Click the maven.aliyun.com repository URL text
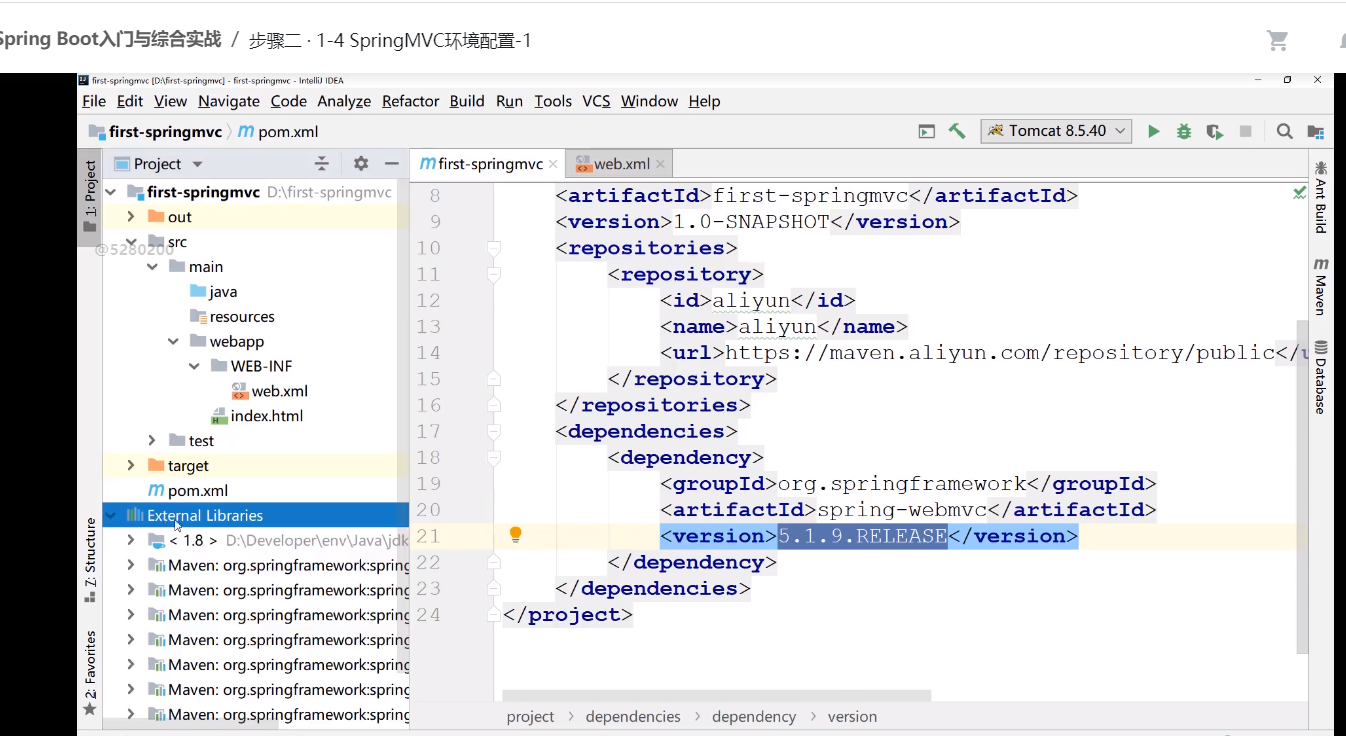1346x736 pixels. [x=1000, y=353]
